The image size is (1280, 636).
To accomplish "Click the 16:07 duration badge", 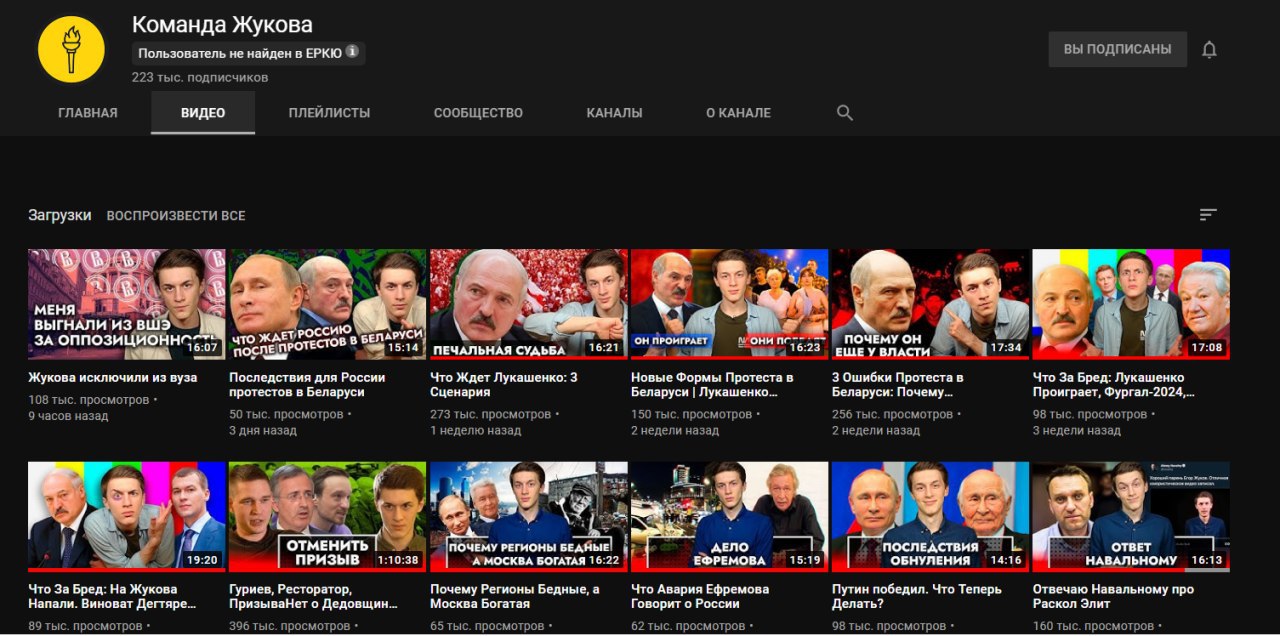I will point(204,348).
